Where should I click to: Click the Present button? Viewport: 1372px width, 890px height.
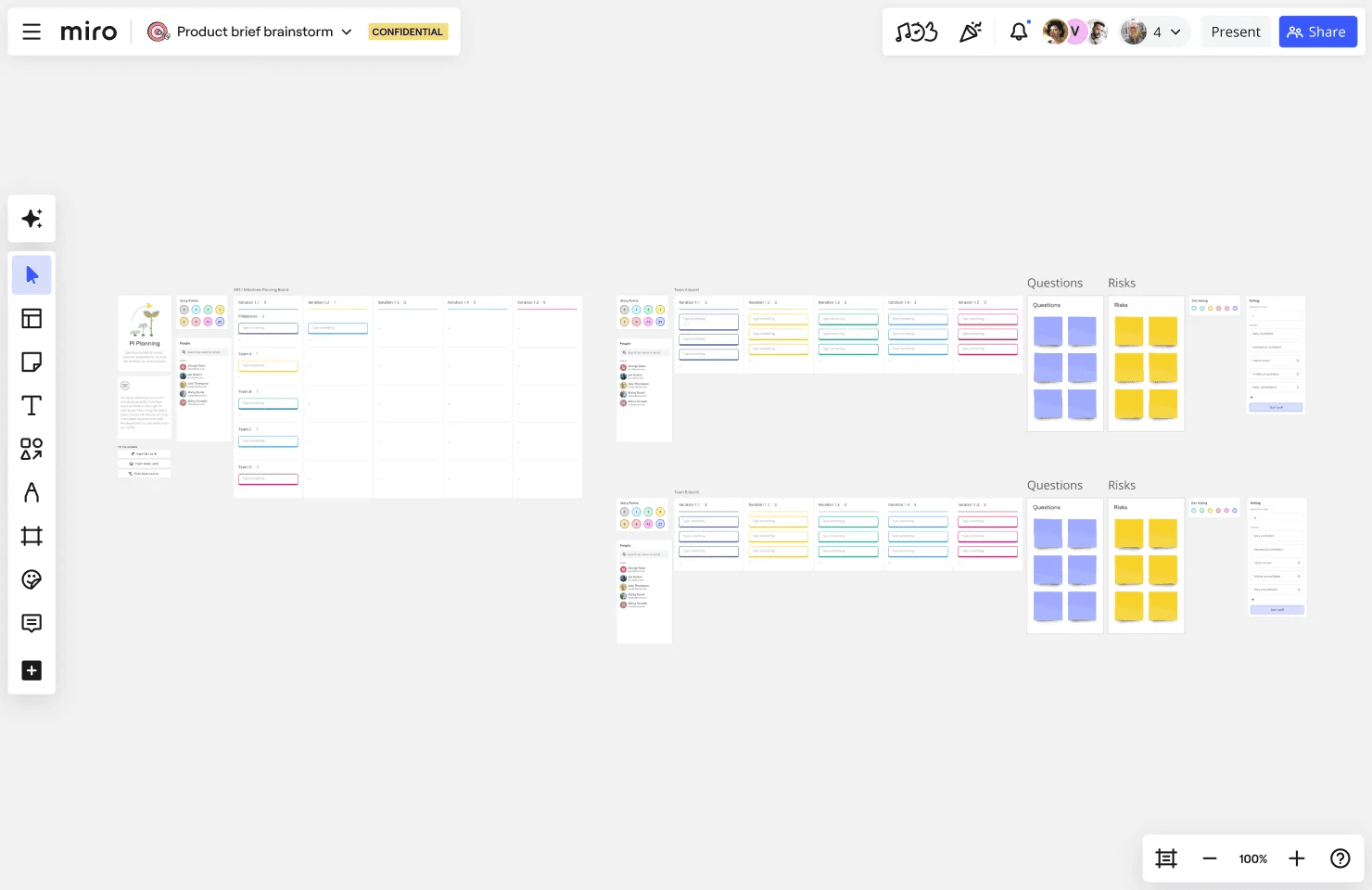coord(1235,32)
